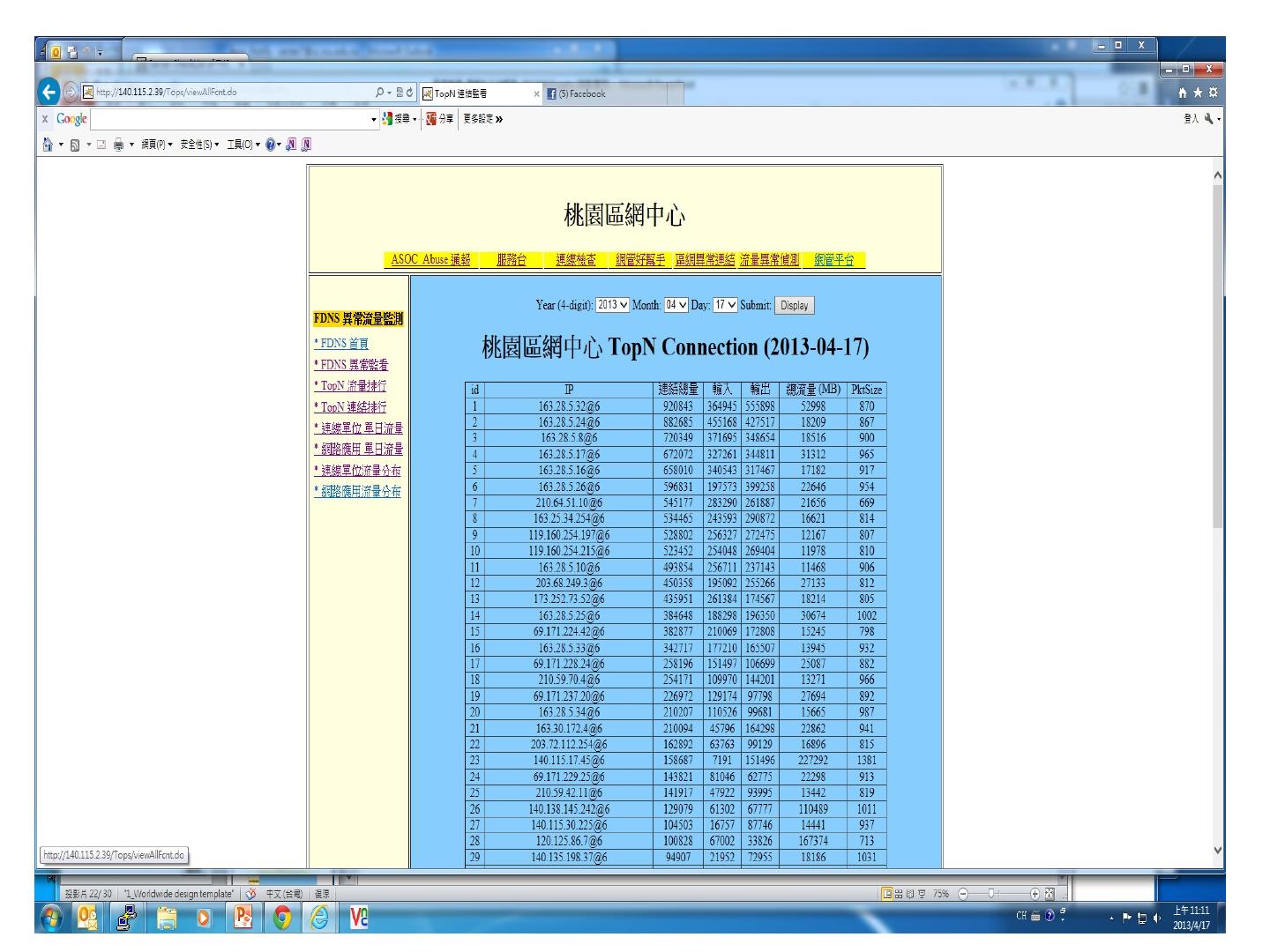Expand the Month dropdown showing 04

675,305
